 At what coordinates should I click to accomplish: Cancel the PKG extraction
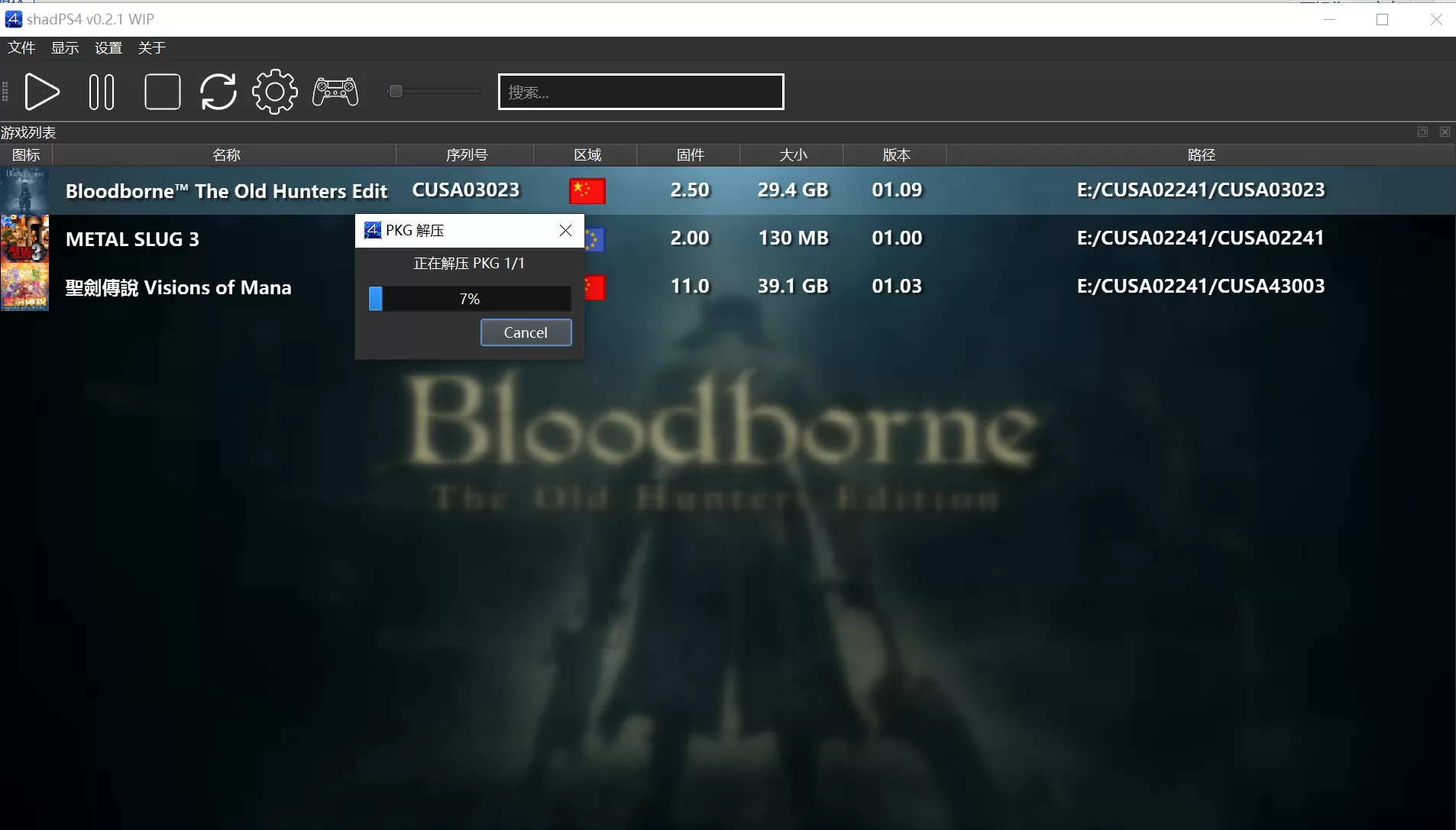(x=526, y=332)
